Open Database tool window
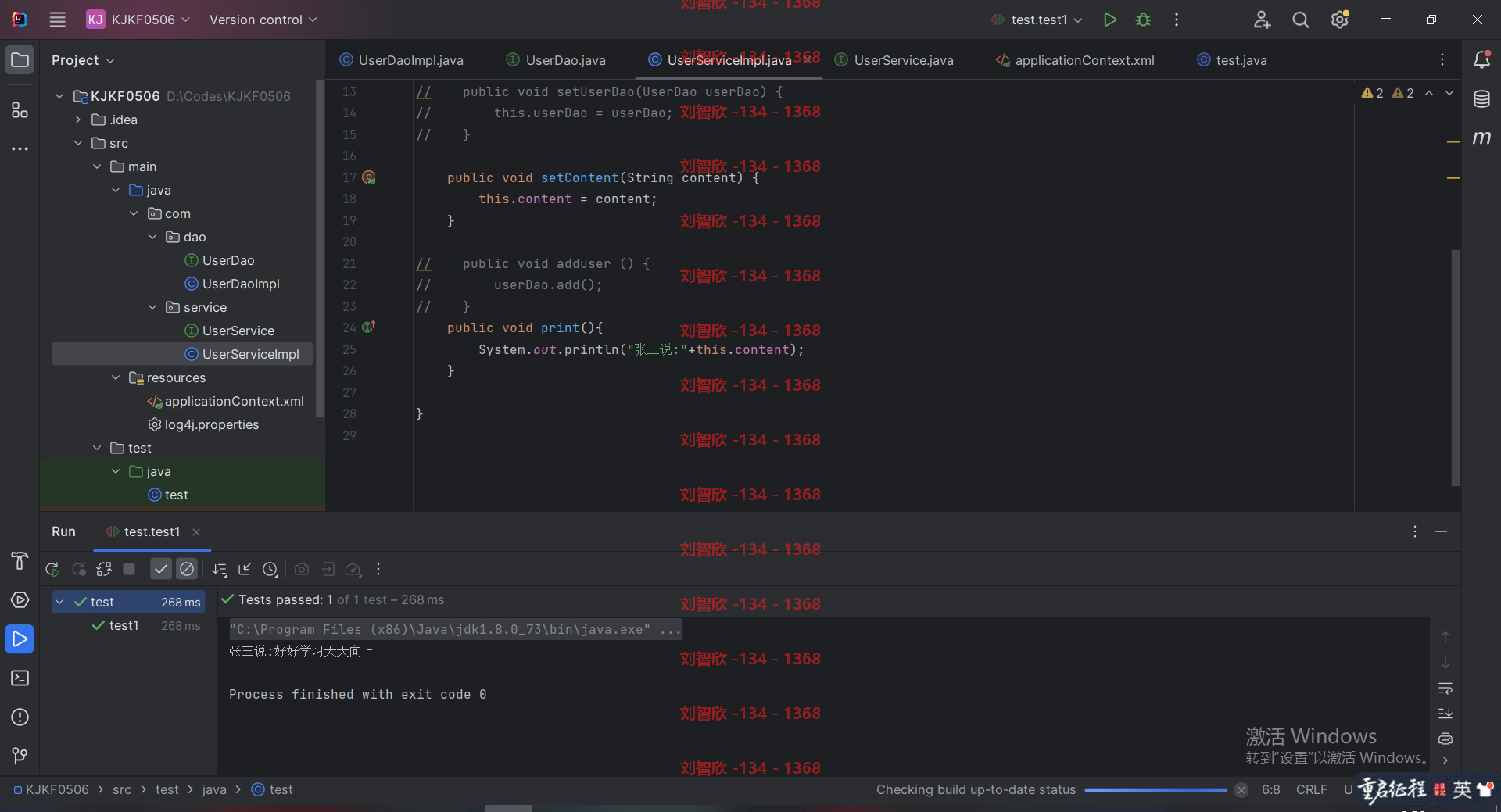This screenshot has width=1501, height=812. [1481, 99]
